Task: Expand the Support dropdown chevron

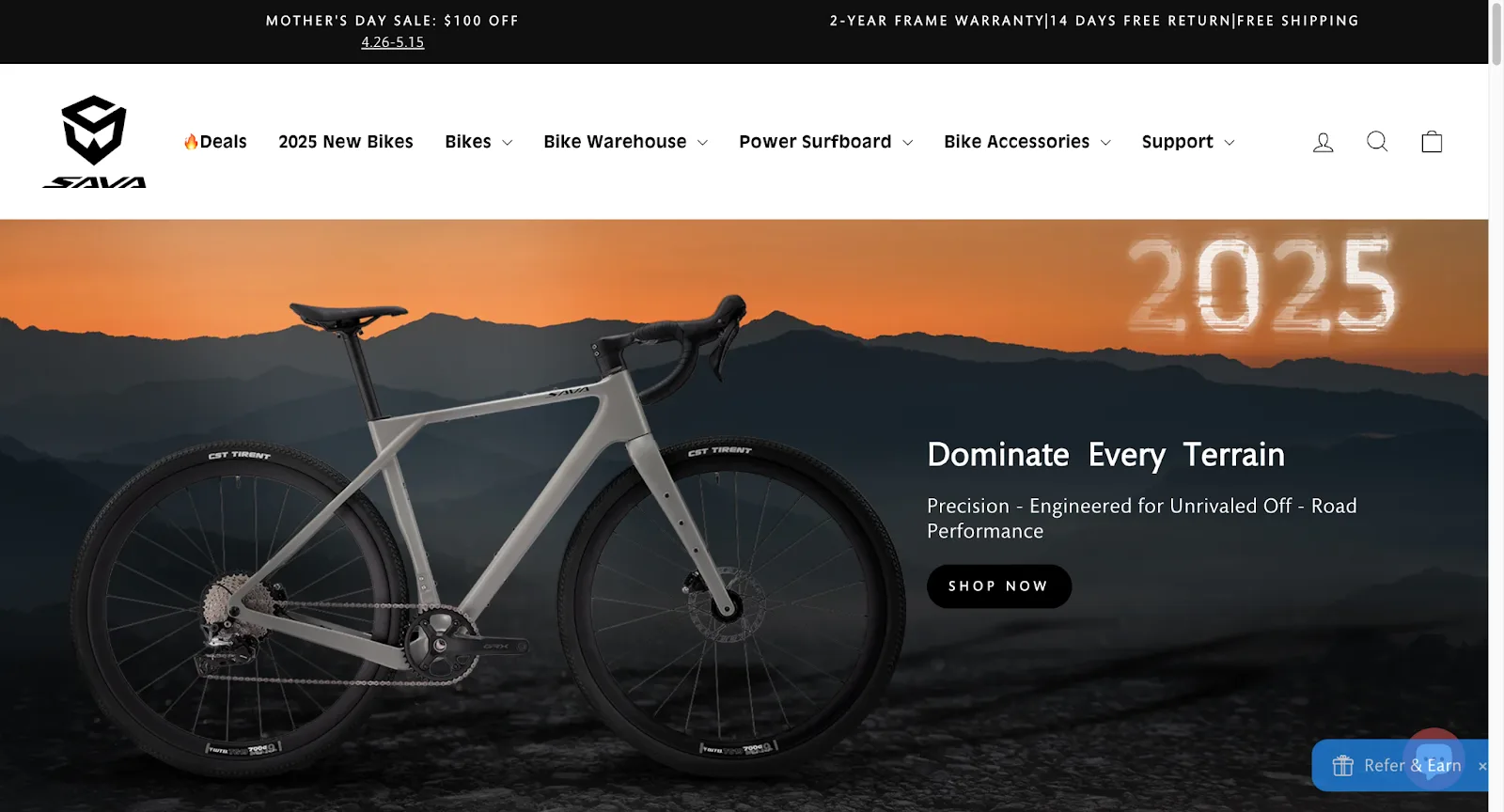Action: click(x=1229, y=143)
